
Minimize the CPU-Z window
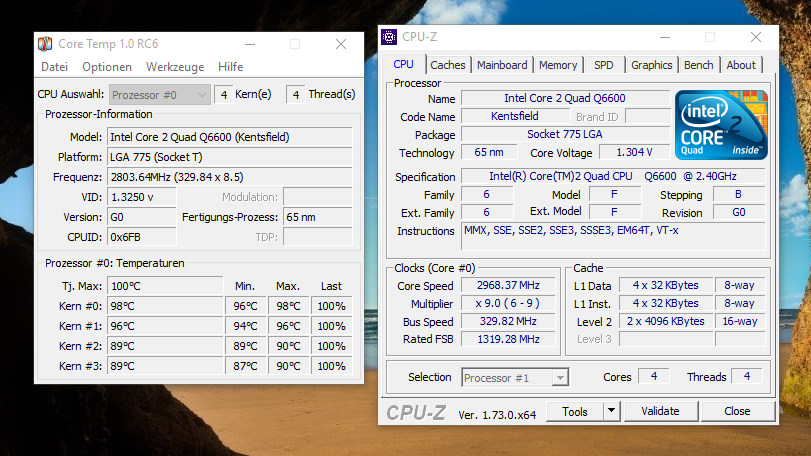[665, 37]
